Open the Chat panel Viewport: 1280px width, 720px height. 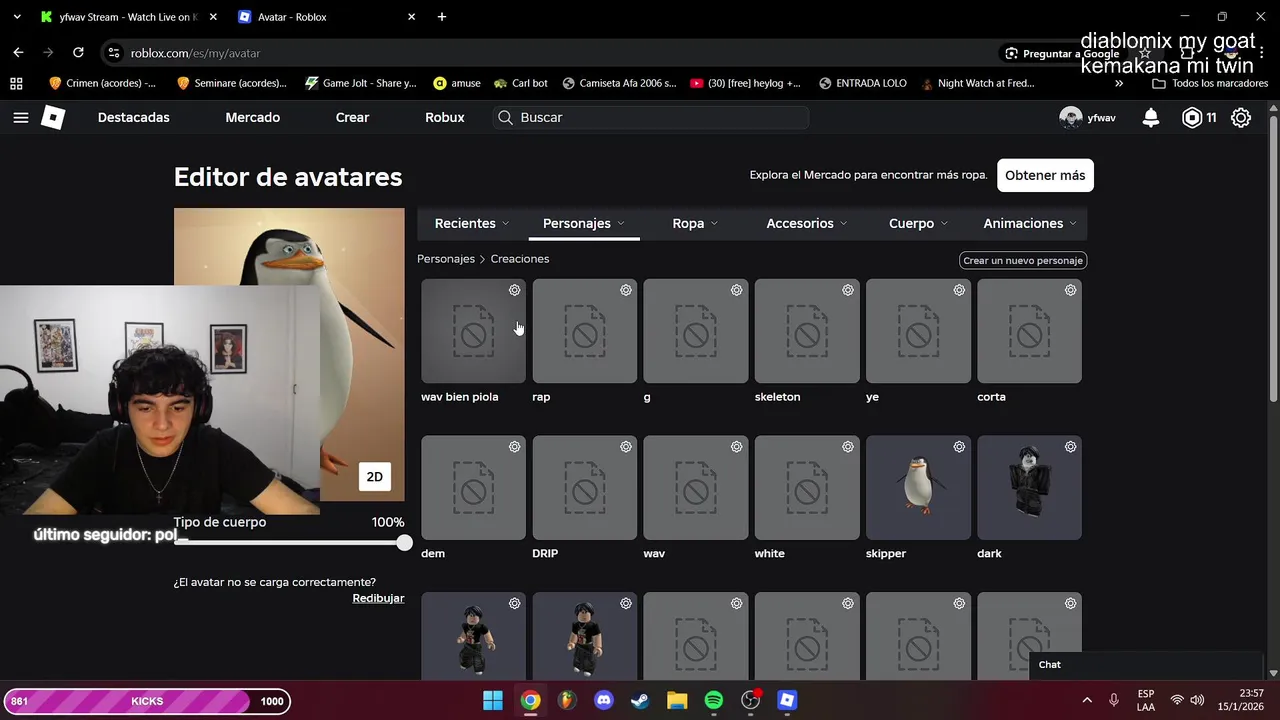pyautogui.click(x=1147, y=665)
